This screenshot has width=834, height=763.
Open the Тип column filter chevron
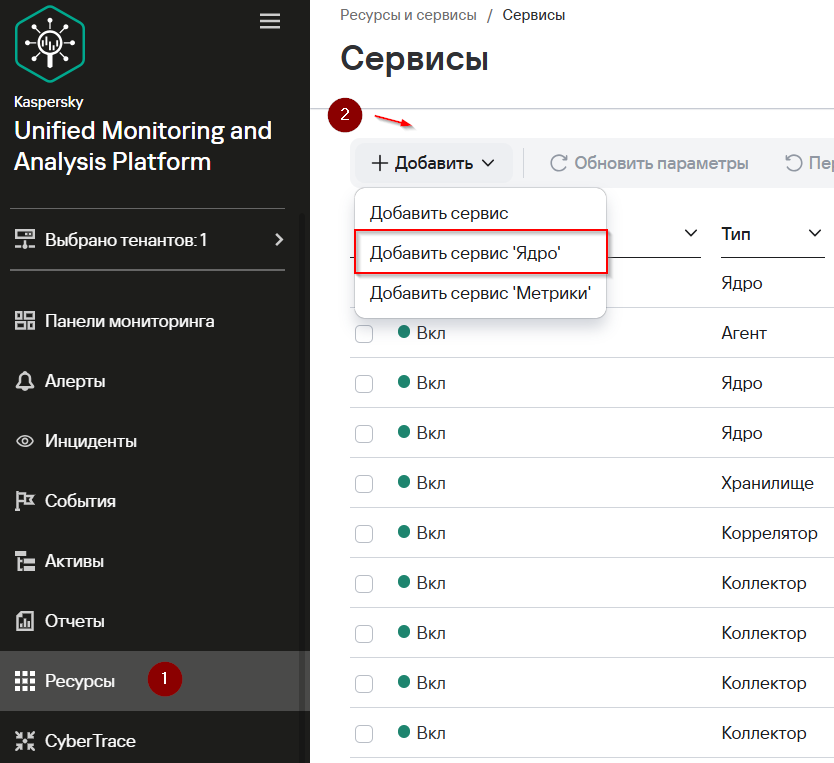[x=815, y=233]
